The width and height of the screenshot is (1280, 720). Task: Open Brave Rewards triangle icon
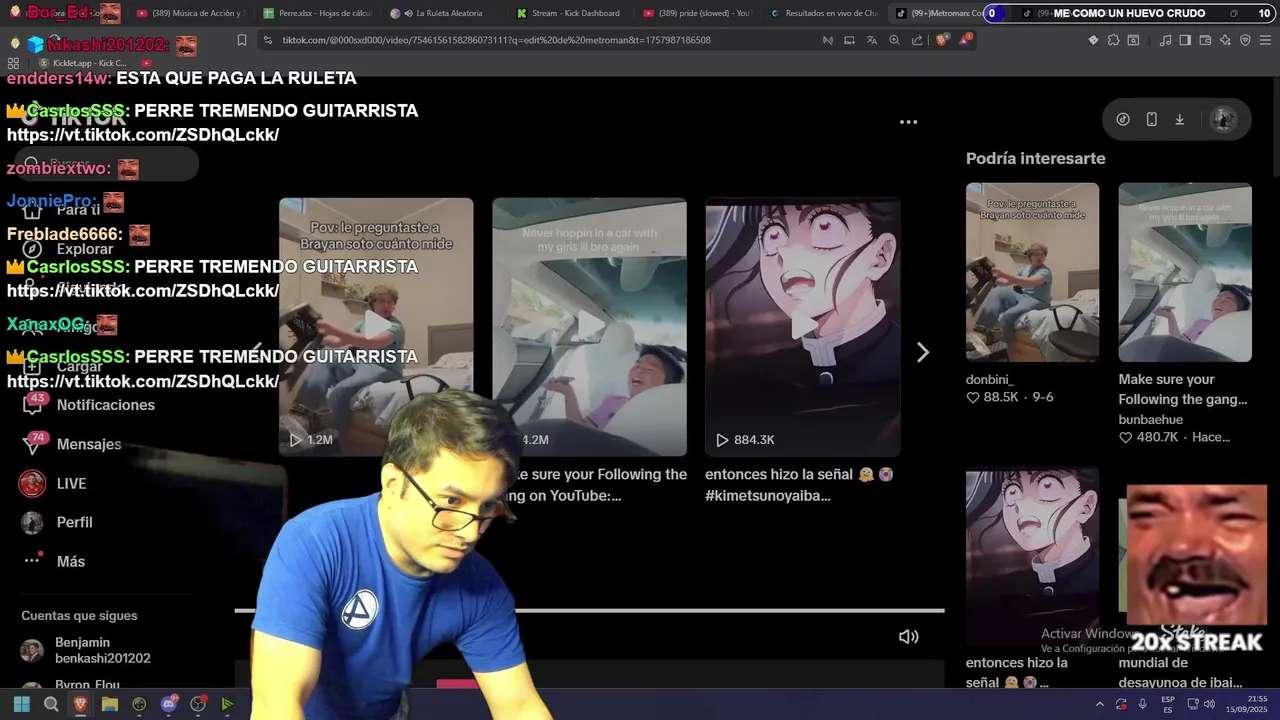click(x=965, y=40)
